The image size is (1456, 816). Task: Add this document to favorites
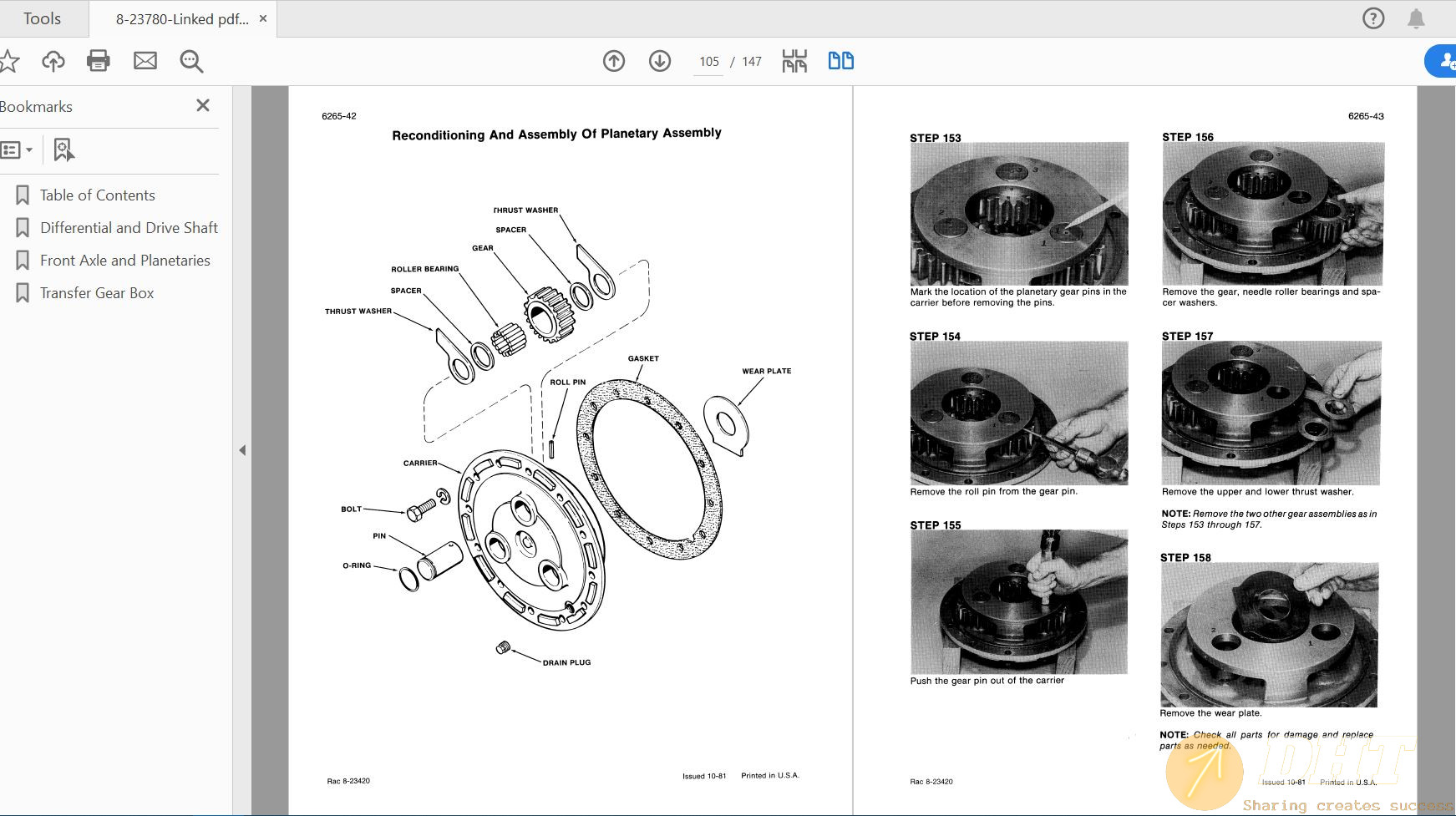(x=12, y=60)
